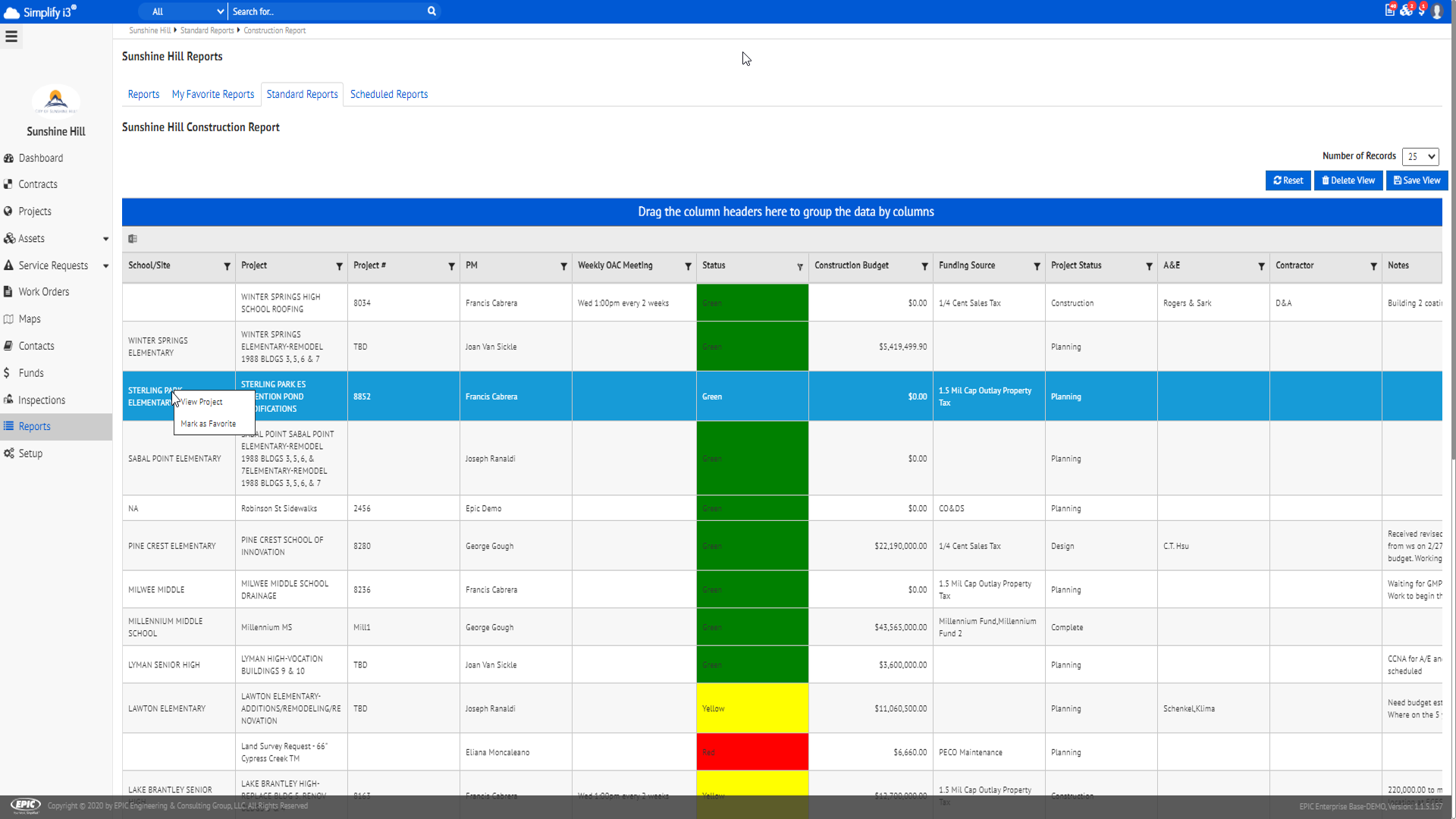Open the user profile avatar
Image resolution: width=1456 pixels, height=819 pixels.
coord(1437,11)
